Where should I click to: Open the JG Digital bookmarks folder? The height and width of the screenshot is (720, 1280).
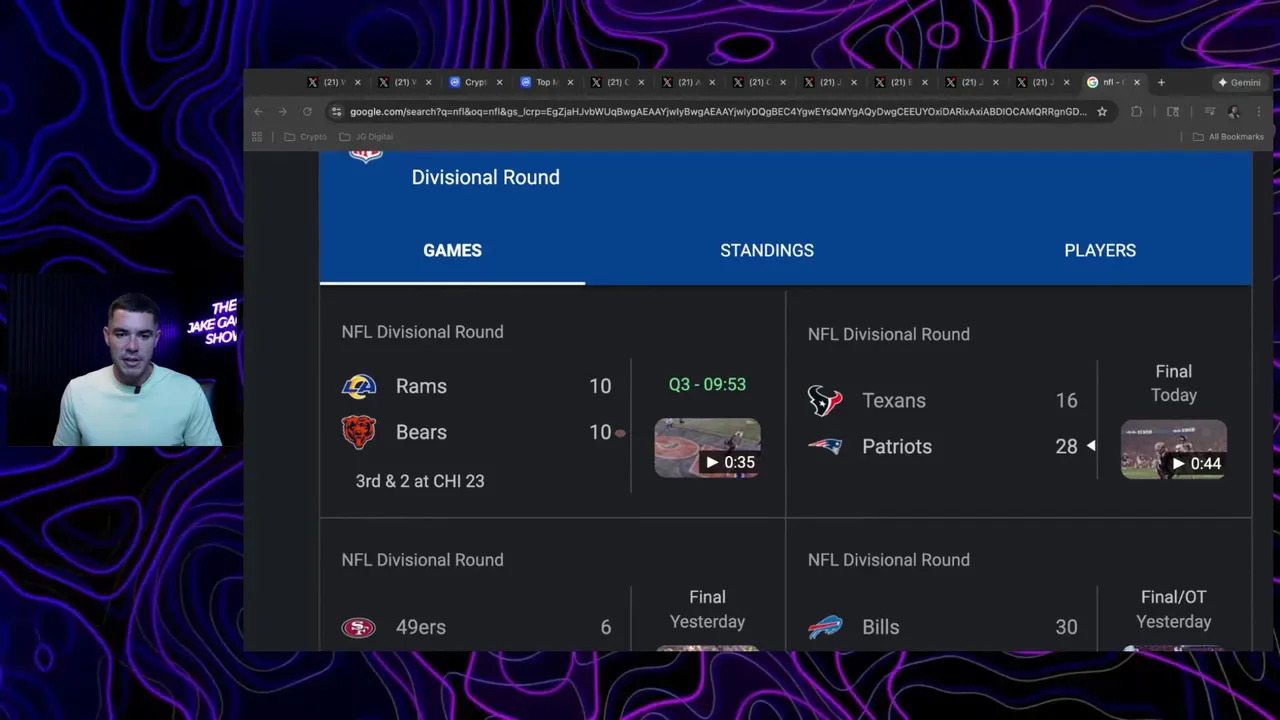[366, 137]
